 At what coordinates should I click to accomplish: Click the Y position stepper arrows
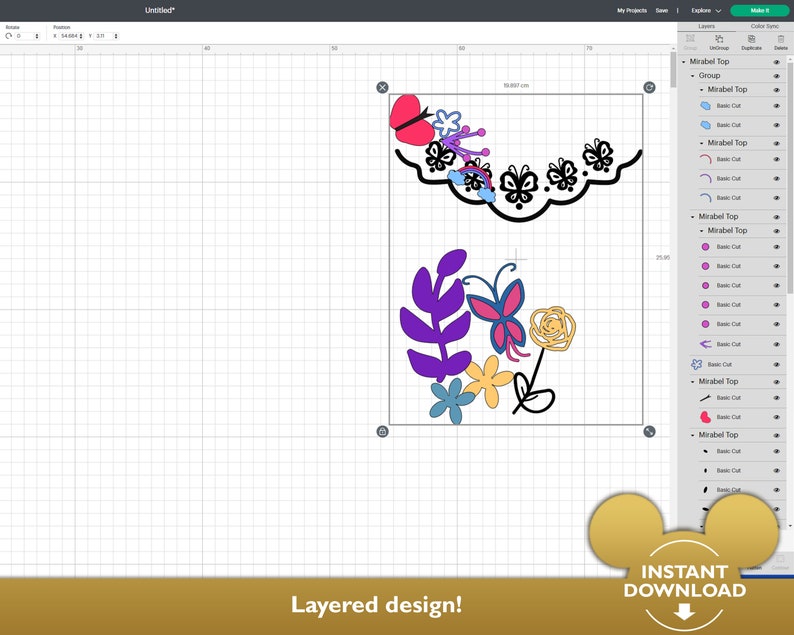point(116,36)
